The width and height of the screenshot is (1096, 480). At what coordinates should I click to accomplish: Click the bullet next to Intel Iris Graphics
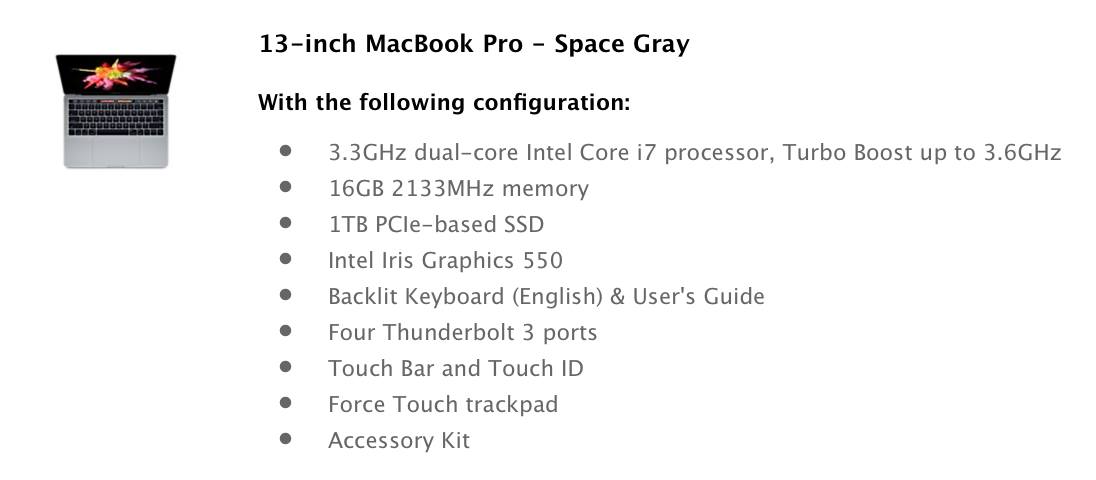[285, 259]
